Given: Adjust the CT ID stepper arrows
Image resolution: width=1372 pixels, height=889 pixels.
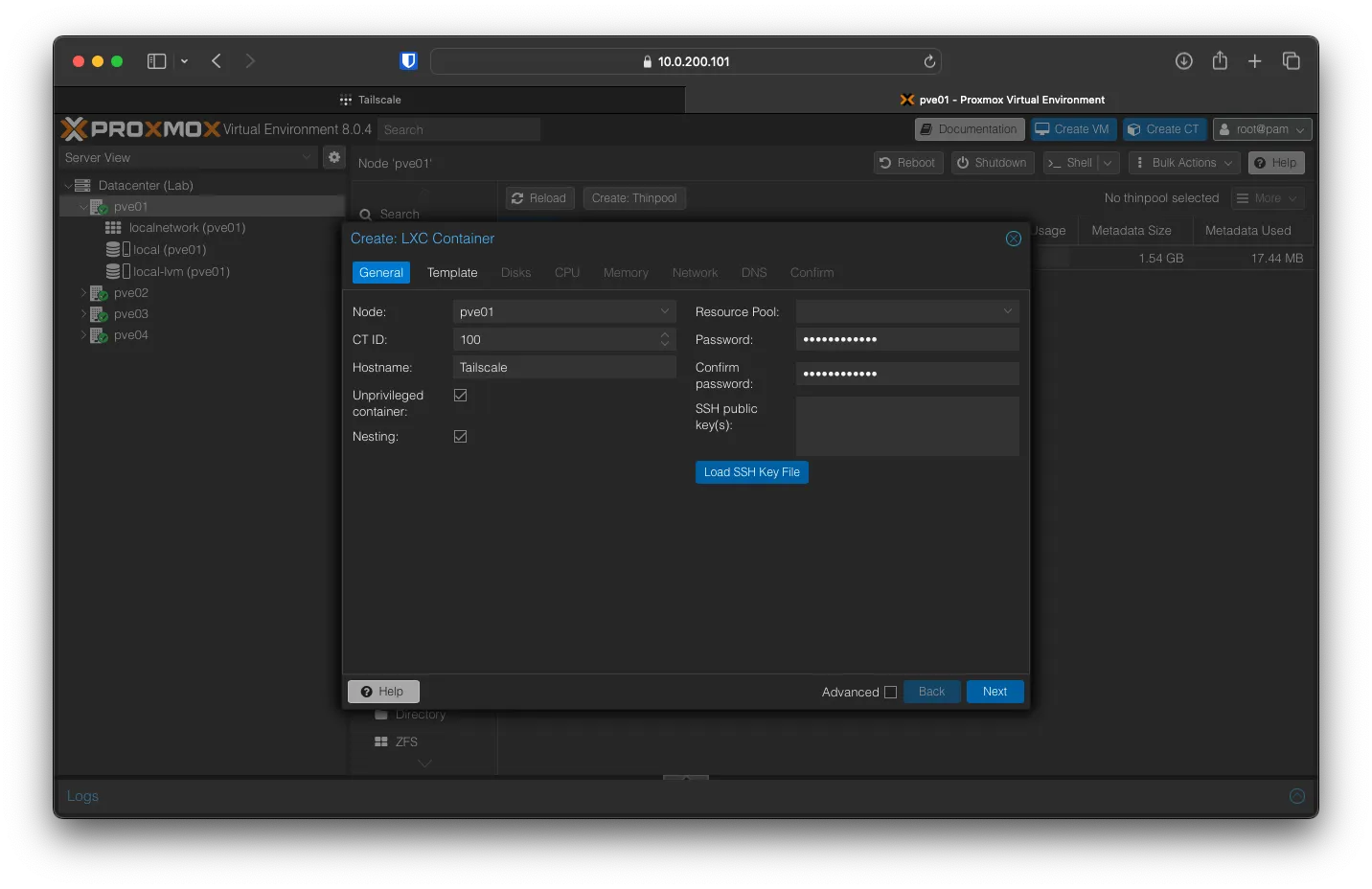Looking at the screenshot, I should point(665,339).
